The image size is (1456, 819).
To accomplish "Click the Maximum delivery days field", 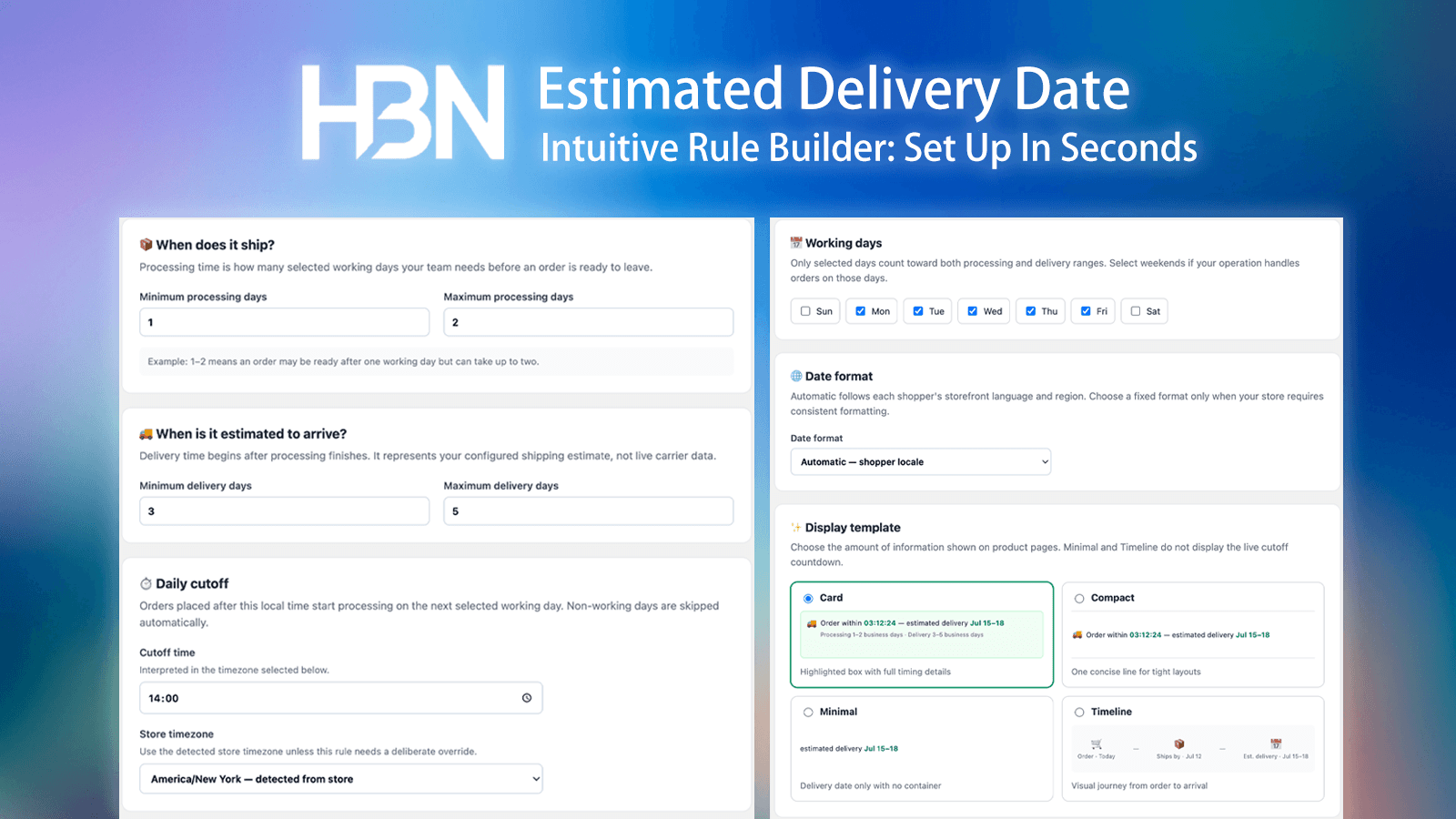I will 588,511.
